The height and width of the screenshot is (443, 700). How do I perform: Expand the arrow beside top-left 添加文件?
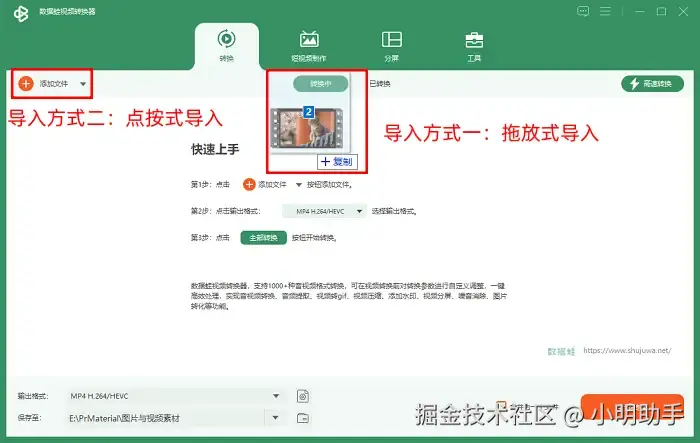[x=83, y=84]
